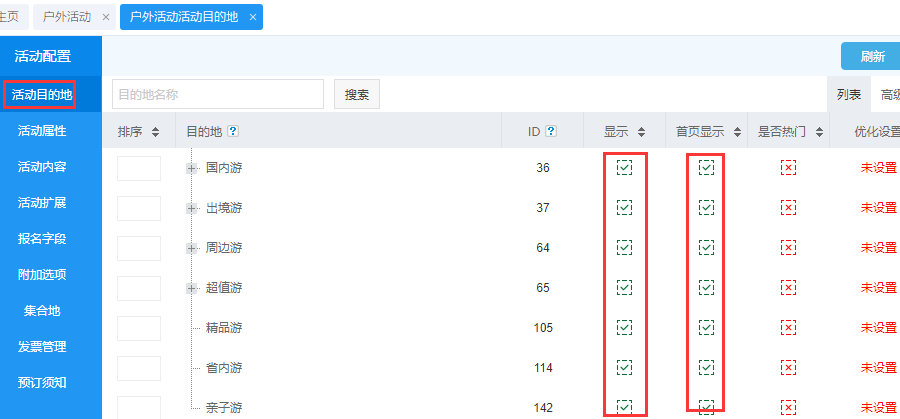Sort by 是否热门 column arrows
900x419 pixels.
[x=817, y=132]
